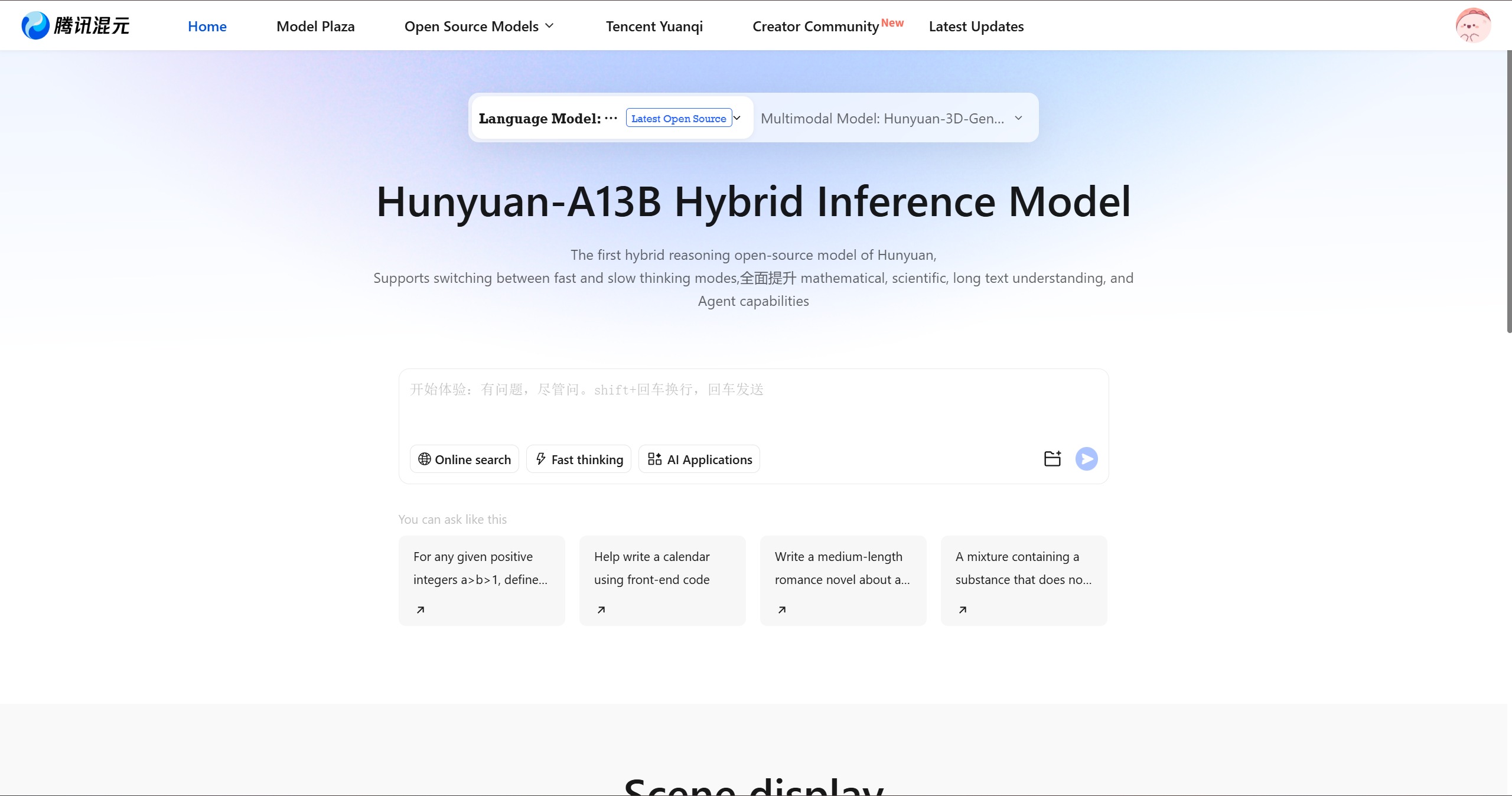The height and width of the screenshot is (796, 1512).
Task: Click the Hunyuan-A13B Hybrid Inference Model heading
Action: [x=754, y=201]
